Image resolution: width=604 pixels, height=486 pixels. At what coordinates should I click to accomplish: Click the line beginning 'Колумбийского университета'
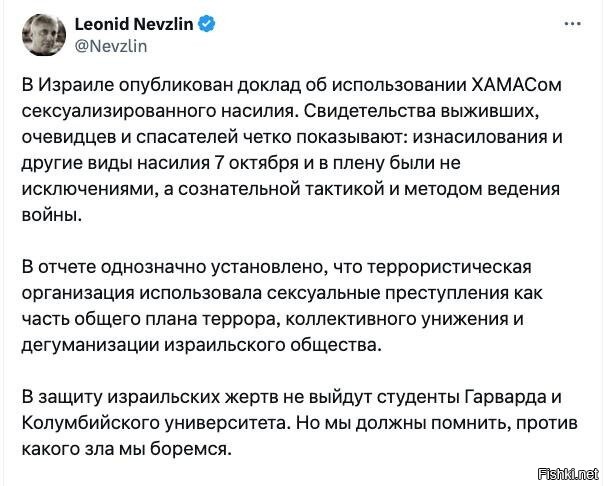pos(300,423)
